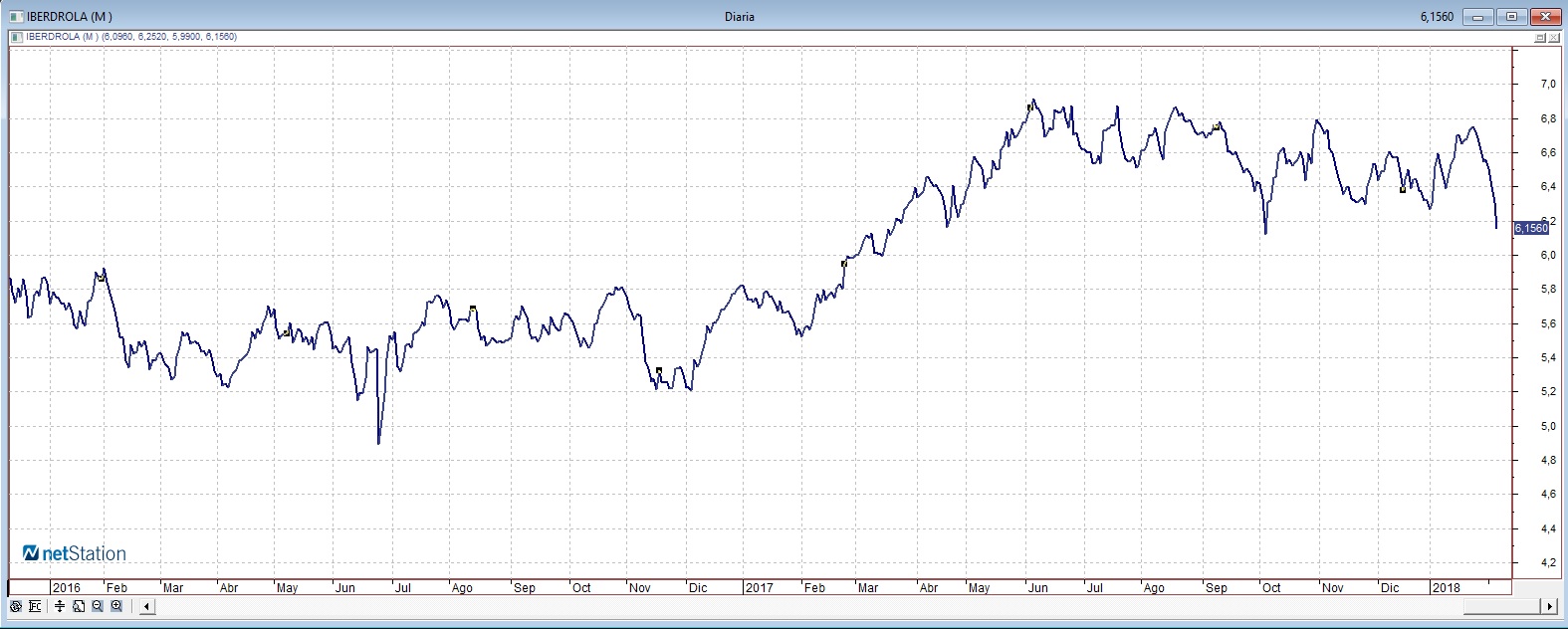Click the marker at the August 2016 line point
The height and width of the screenshot is (629, 1568).
point(473,309)
